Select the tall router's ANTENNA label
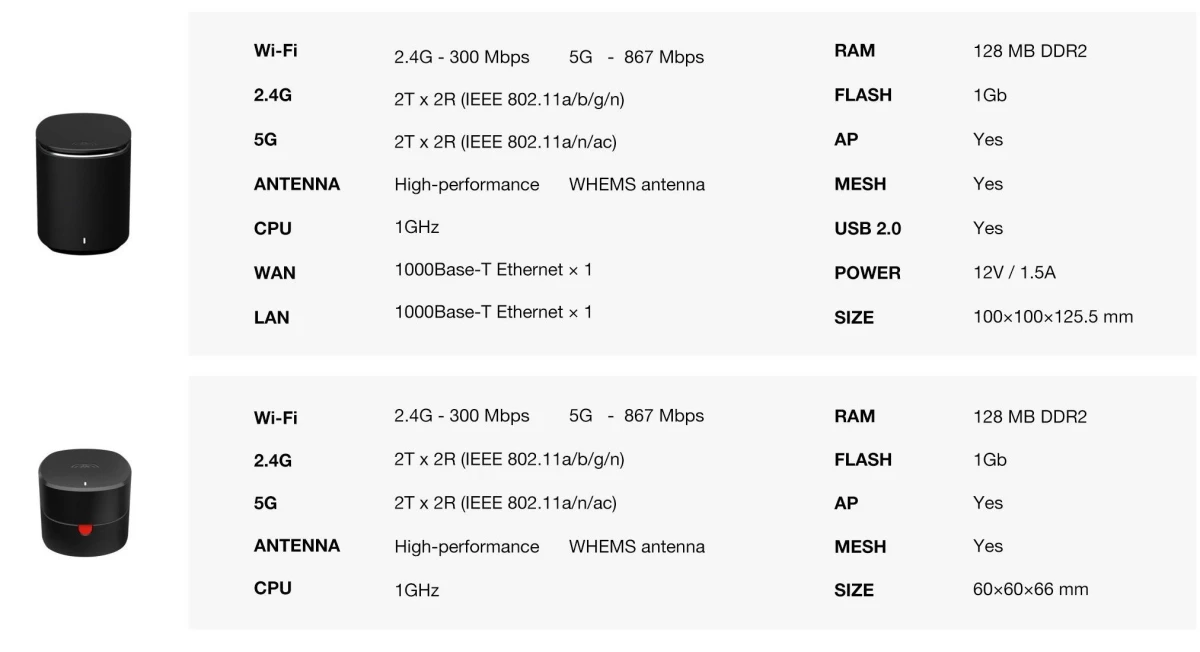 [x=296, y=184]
